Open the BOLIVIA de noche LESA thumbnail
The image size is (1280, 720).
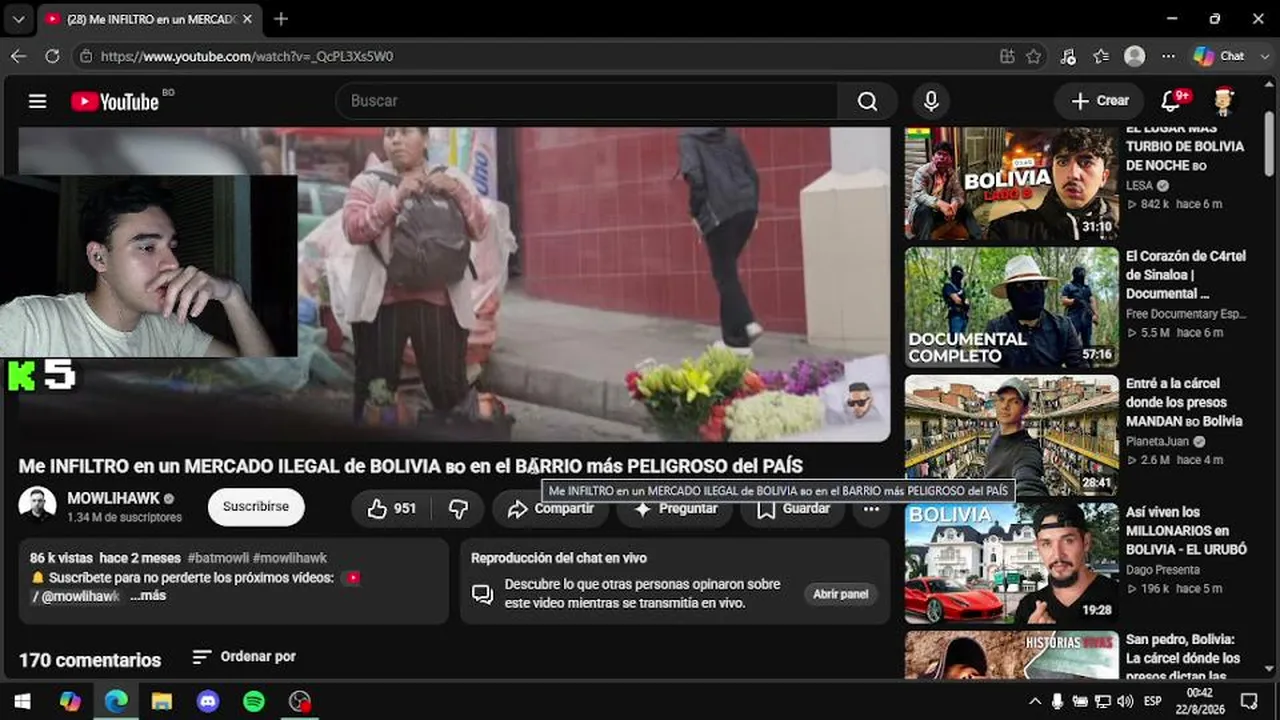pos(1011,184)
